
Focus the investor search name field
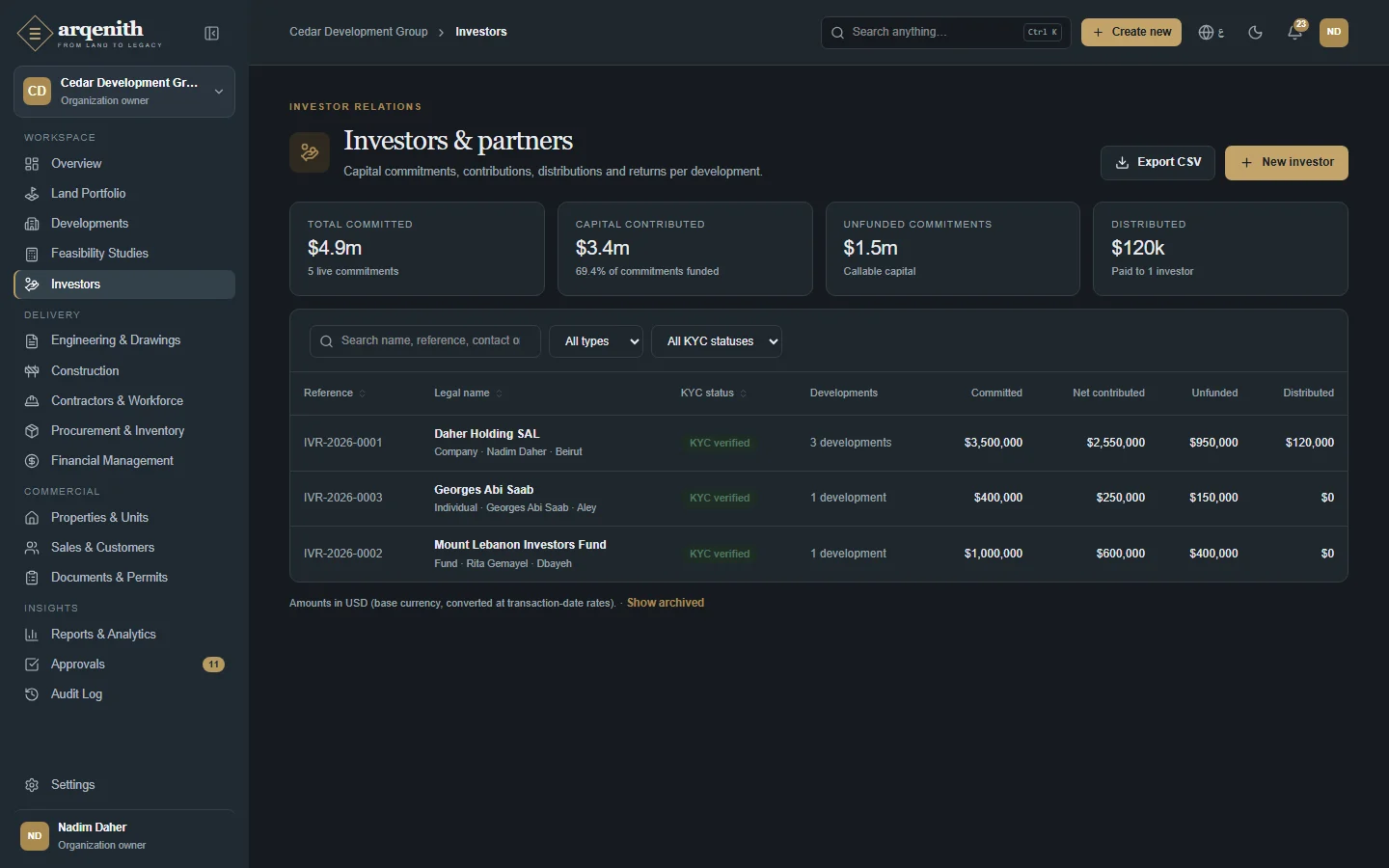coord(425,341)
